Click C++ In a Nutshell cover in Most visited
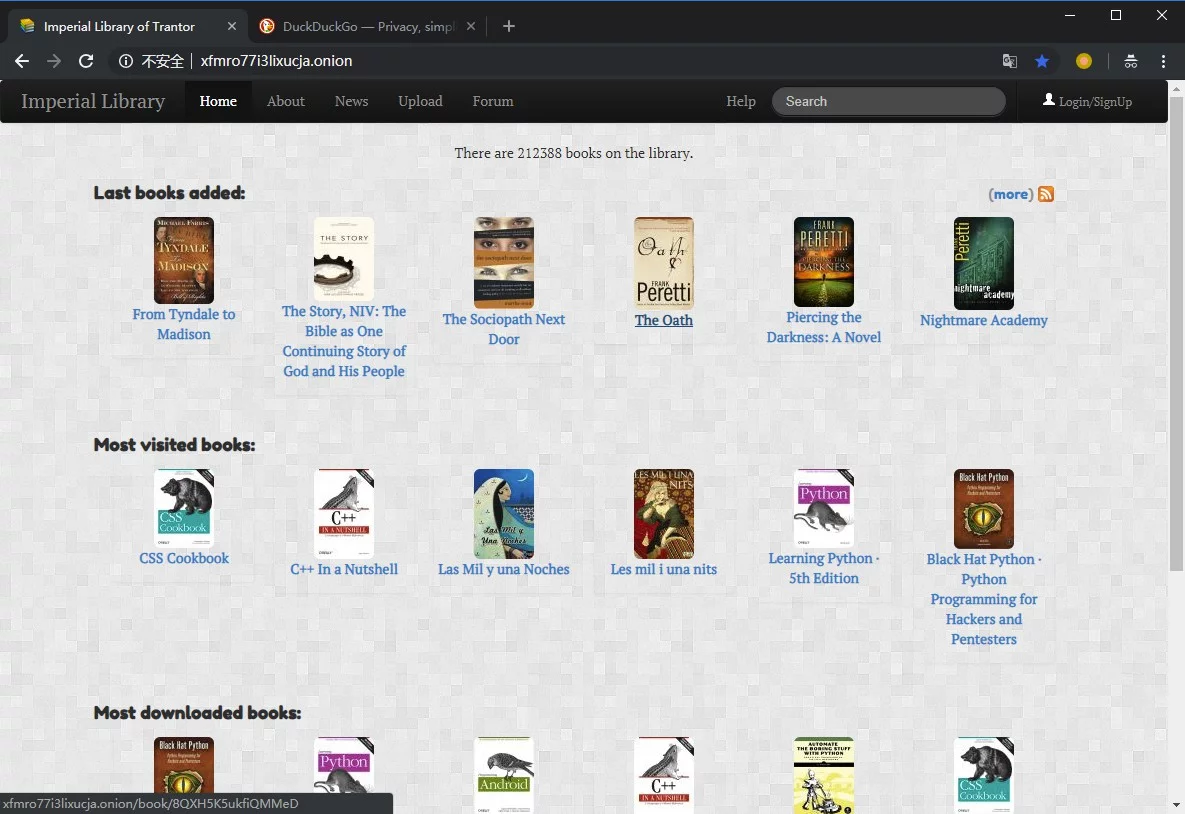Viewport: 1185px width, 814px height. click(x=344, y=513)
